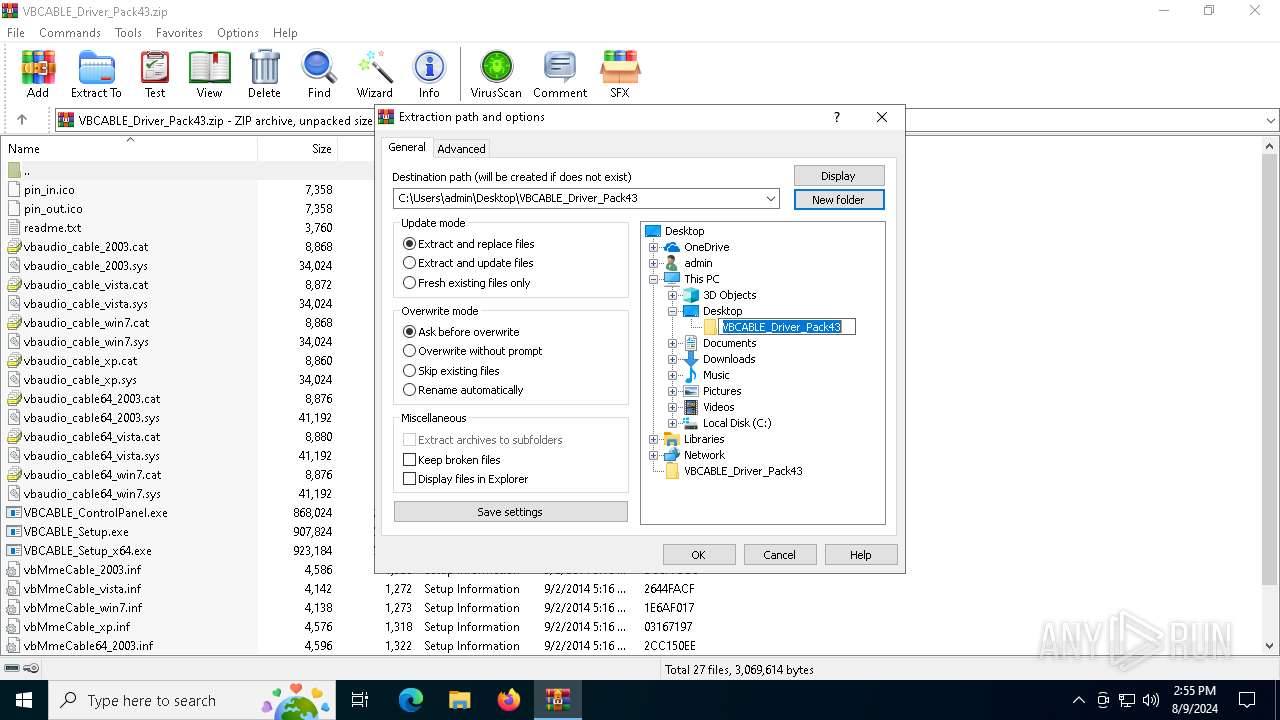Image resolution: width=1280 pixels, height=720 pixels.
Task: Open Task View on the taskbar
Action: click(x=360, y=700)
